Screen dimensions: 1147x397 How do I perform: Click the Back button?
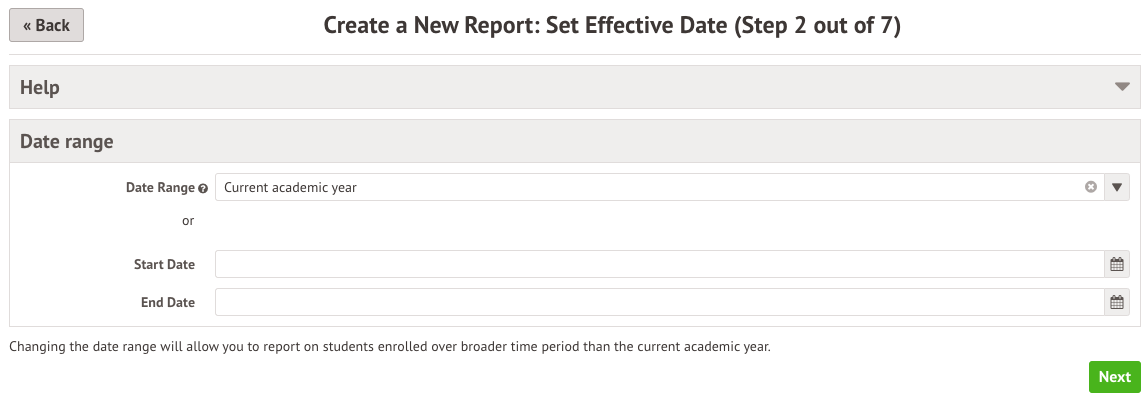pos(46,26)
